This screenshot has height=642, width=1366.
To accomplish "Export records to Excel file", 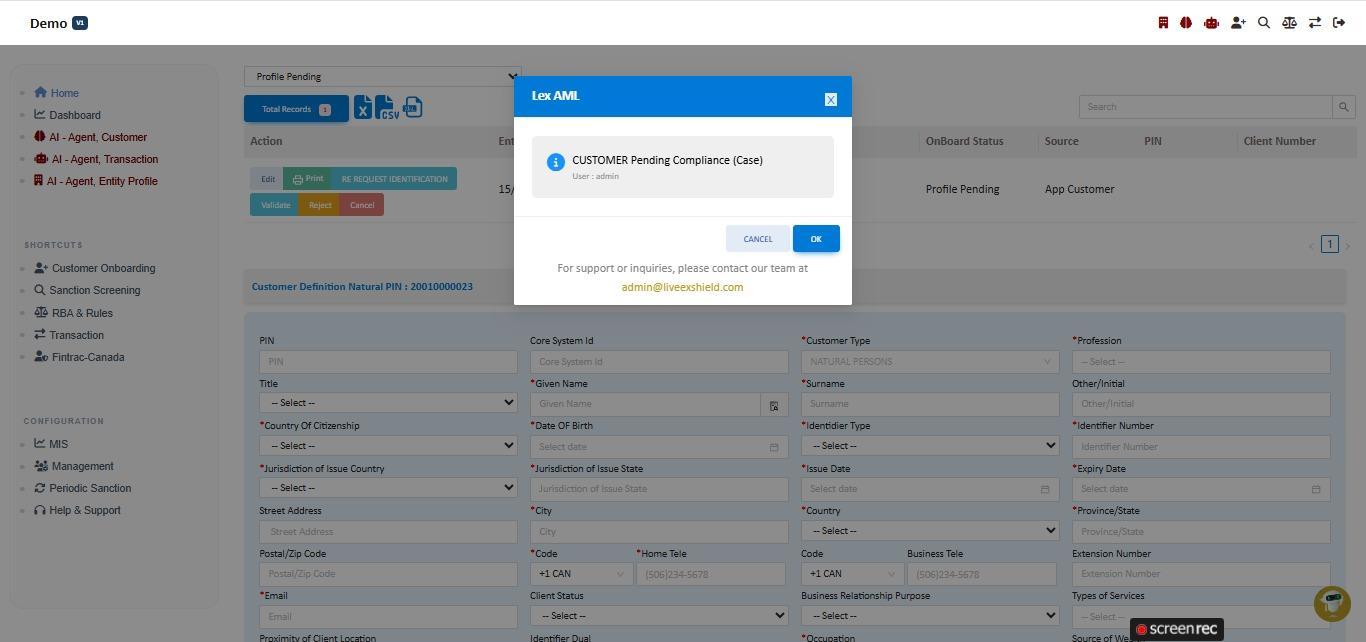I will [x=362, y=108].
